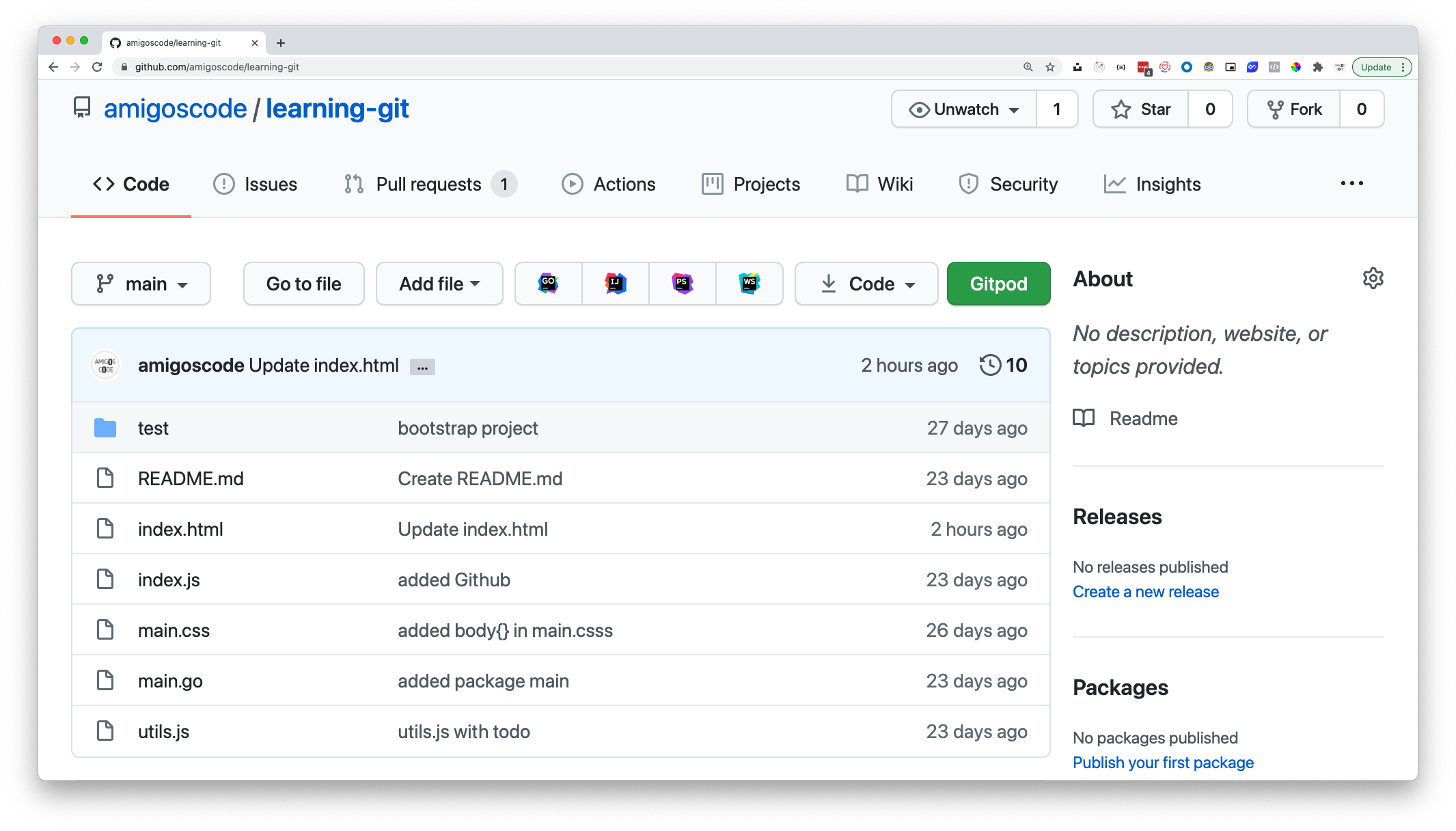
Task: Select the amigoscode/learning-git browser tab
Action: pos(183,42)
